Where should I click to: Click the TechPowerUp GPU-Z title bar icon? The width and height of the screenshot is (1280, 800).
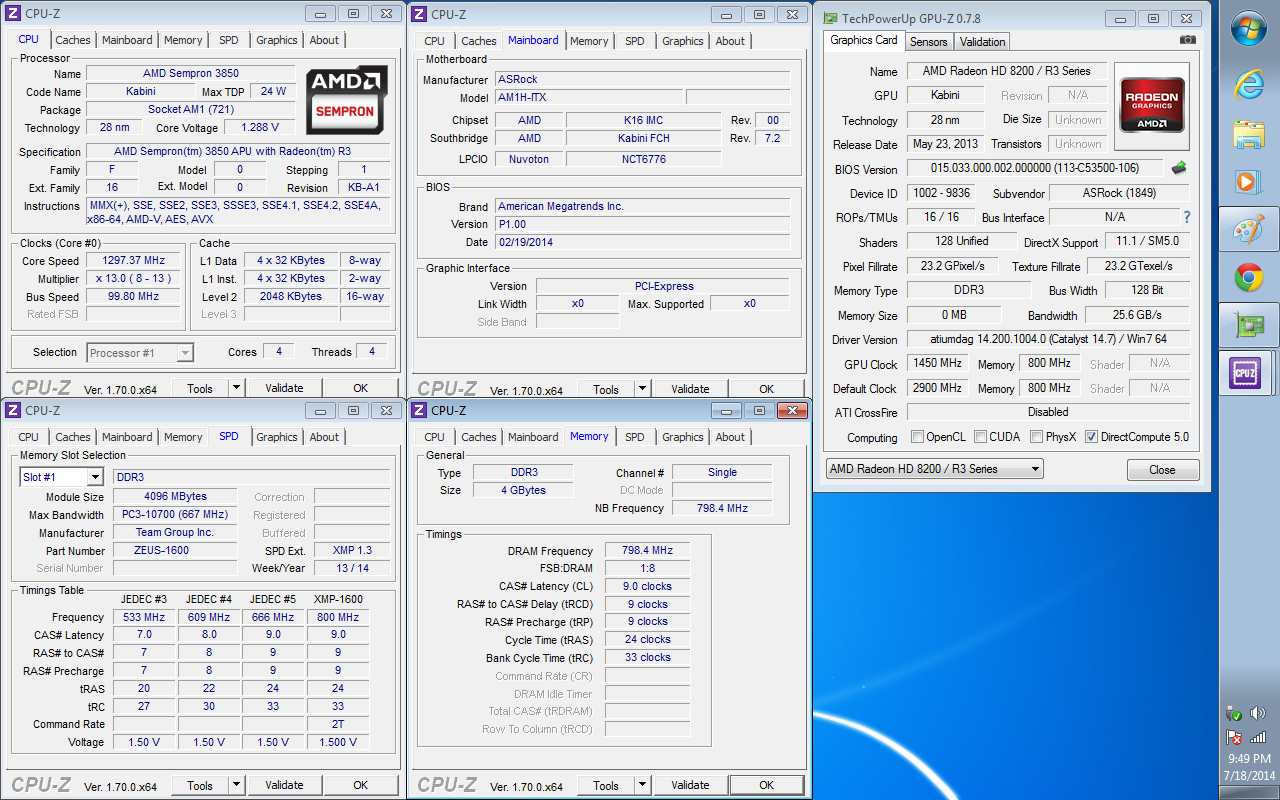[830, 18]
